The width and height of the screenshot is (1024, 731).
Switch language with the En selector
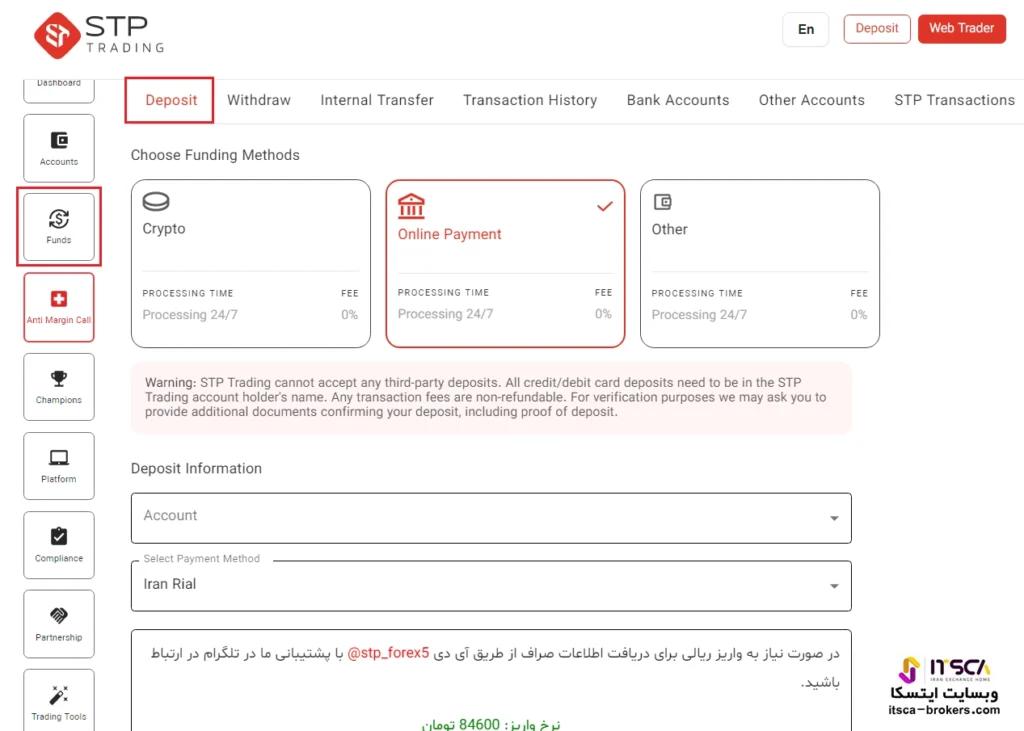click(806, 29)
